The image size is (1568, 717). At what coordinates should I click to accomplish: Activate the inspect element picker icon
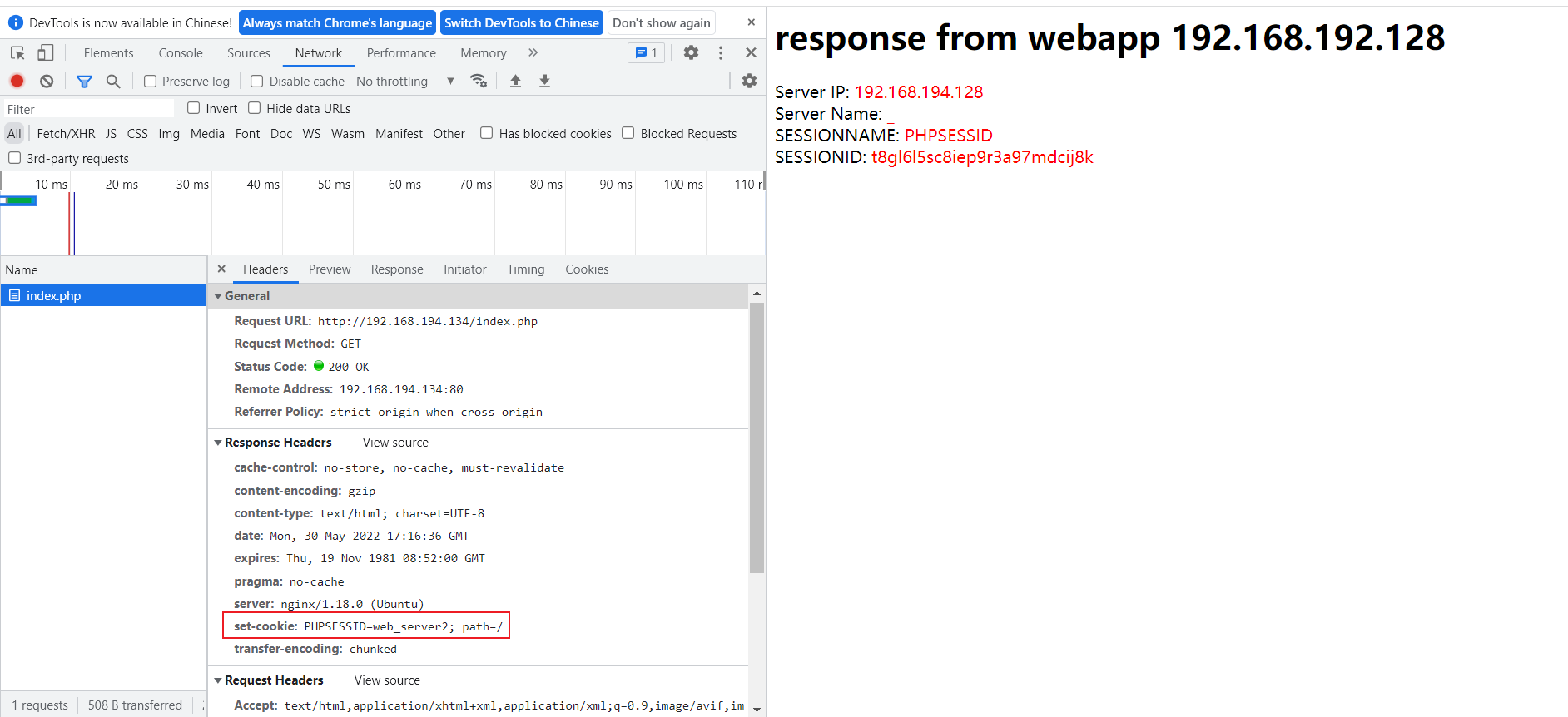[x=17, y=53]
